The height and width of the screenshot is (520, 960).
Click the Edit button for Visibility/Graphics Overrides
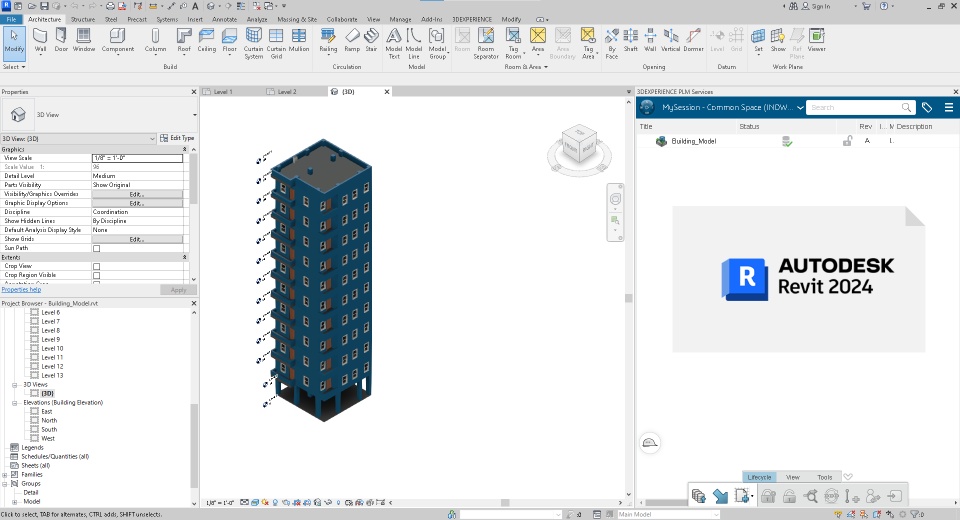137,194
